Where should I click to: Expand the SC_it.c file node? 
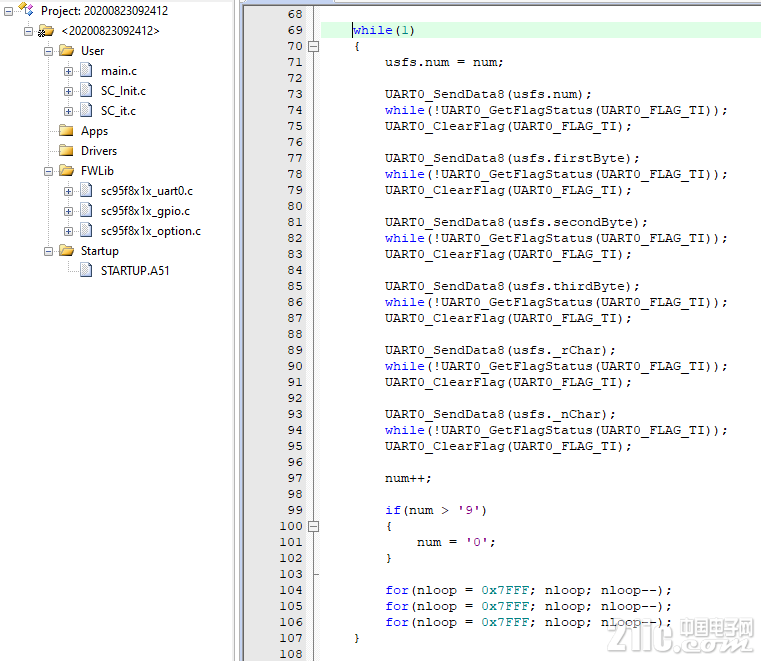pyautogui.click(x=68, y=111)
